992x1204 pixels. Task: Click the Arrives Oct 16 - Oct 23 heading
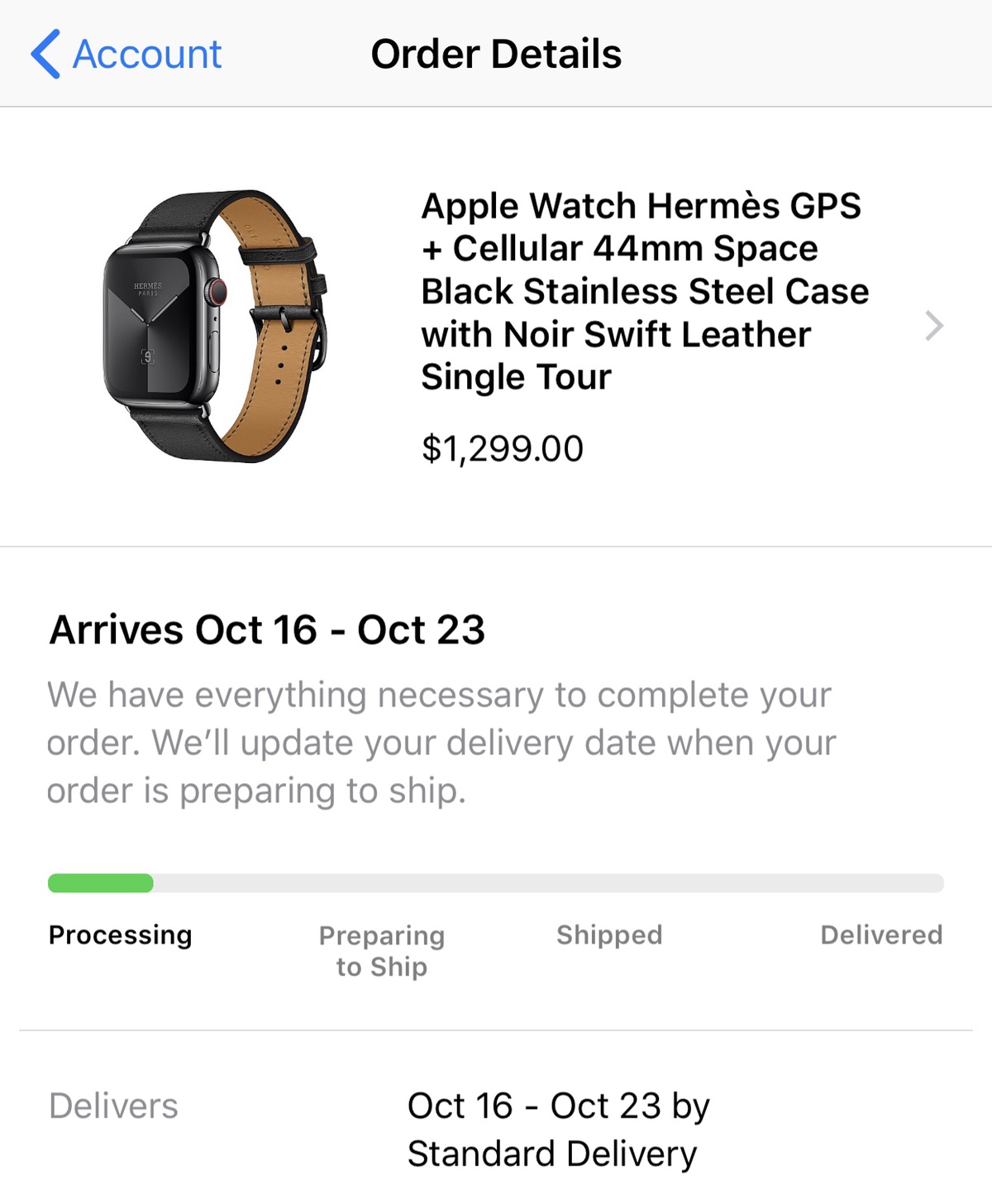tap(267, 630)
